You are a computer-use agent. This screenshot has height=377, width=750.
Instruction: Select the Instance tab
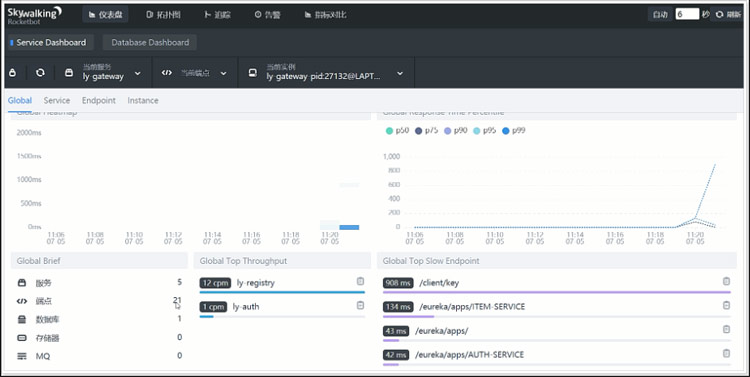tap(143, 100)
